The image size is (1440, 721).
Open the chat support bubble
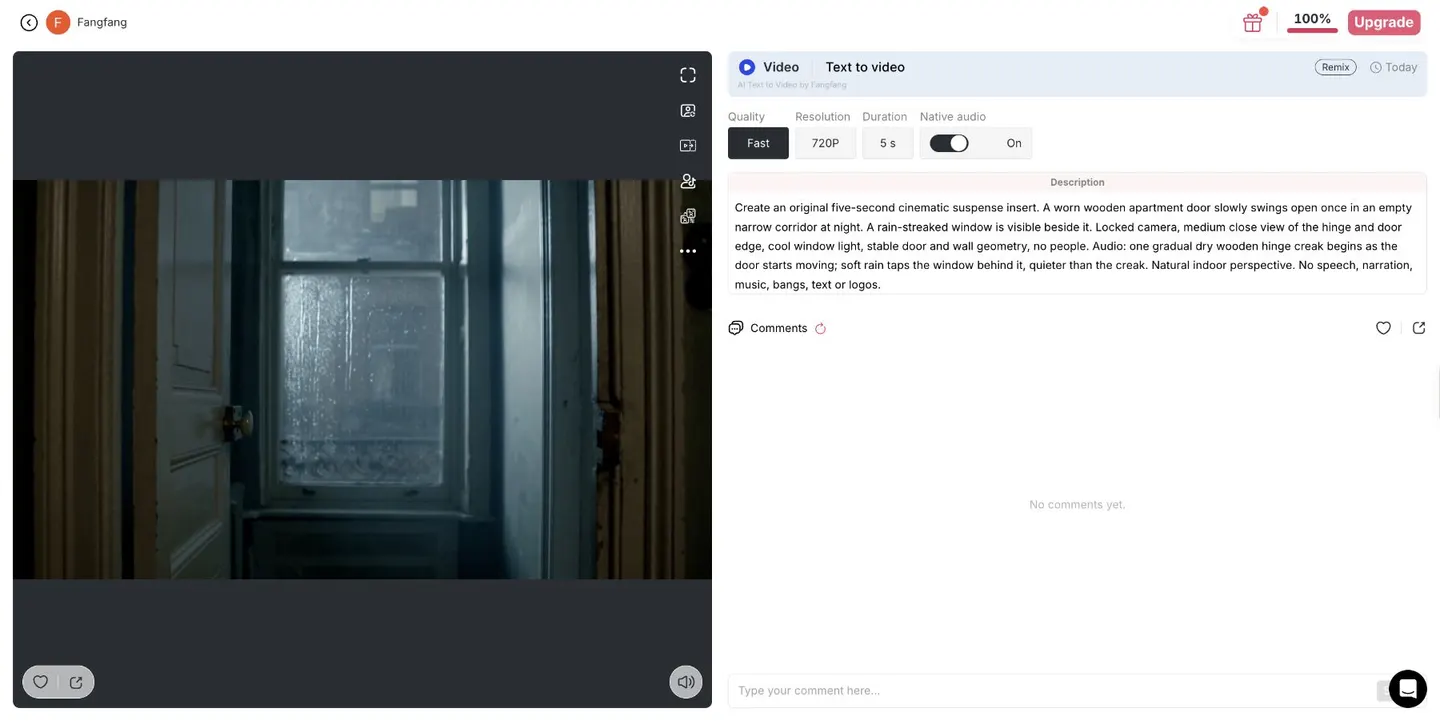click(x=1408, y=689)
